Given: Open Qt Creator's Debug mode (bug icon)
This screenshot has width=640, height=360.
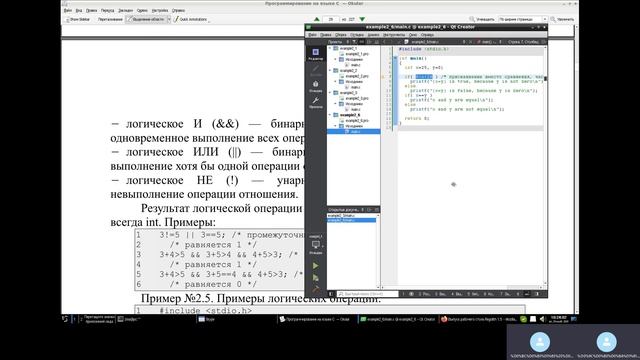Looking at the screenshot, I should (x=316, y=86).
